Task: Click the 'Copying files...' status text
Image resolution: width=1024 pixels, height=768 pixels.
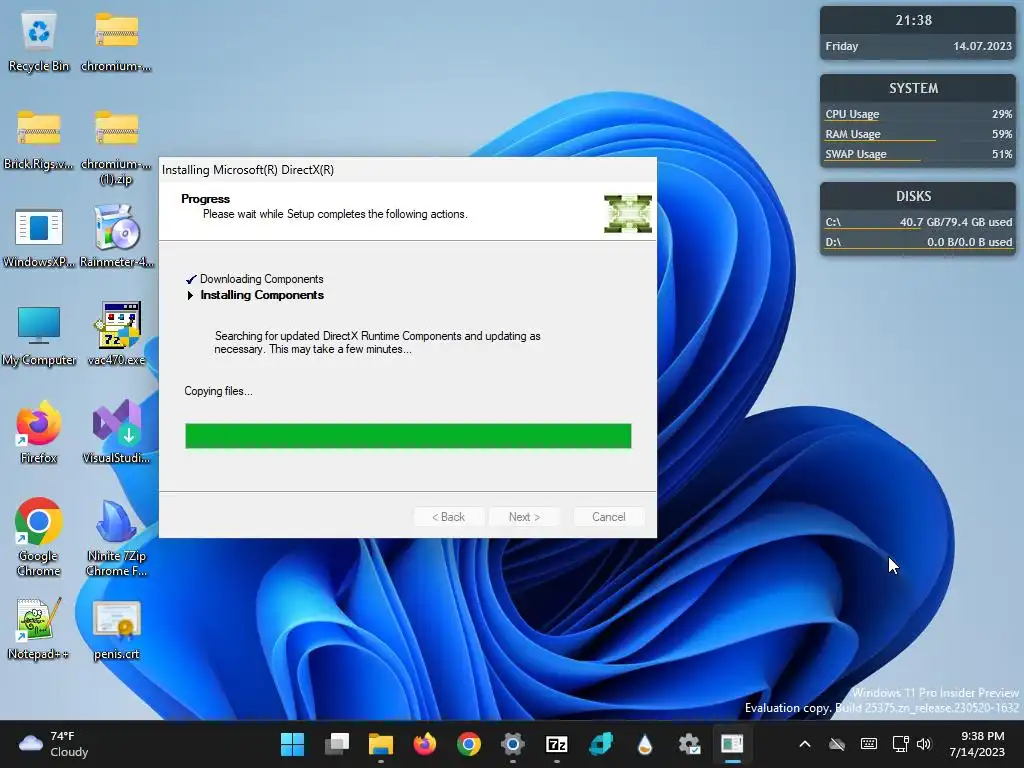Action: click(x=218, y=391)
